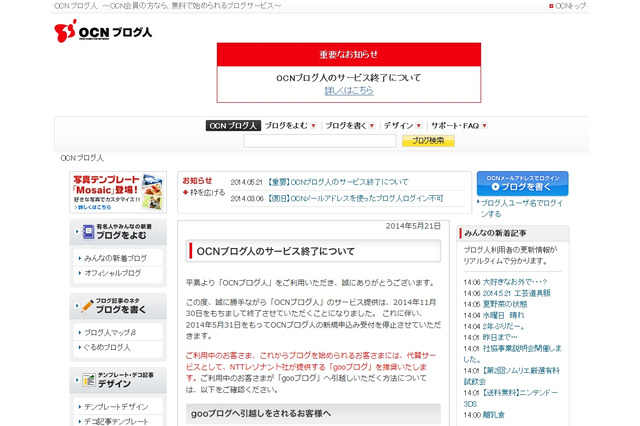Click the OCN ブログ人 logo

[x=103, y=31]
